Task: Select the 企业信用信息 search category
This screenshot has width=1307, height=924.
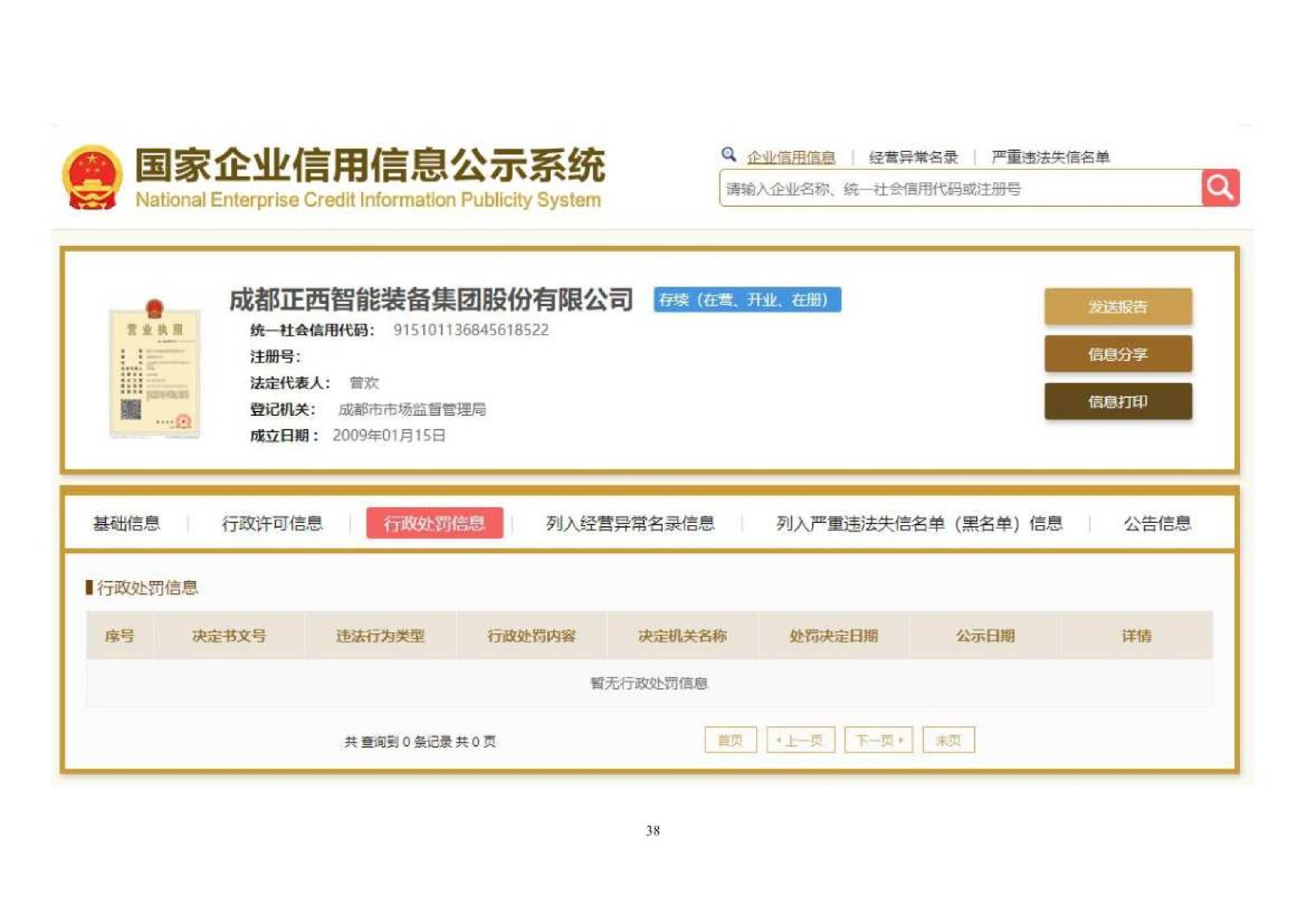Action: pos(790,157)
